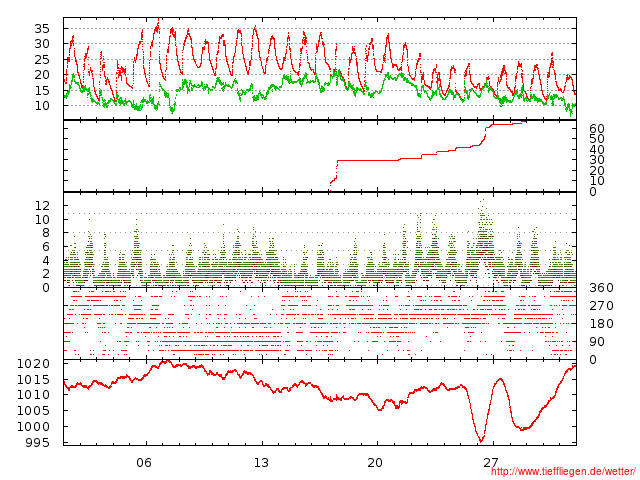Screen dimensions: 640x480
Task: Click the 995 pressure axis label
Action: coord(38,442)
